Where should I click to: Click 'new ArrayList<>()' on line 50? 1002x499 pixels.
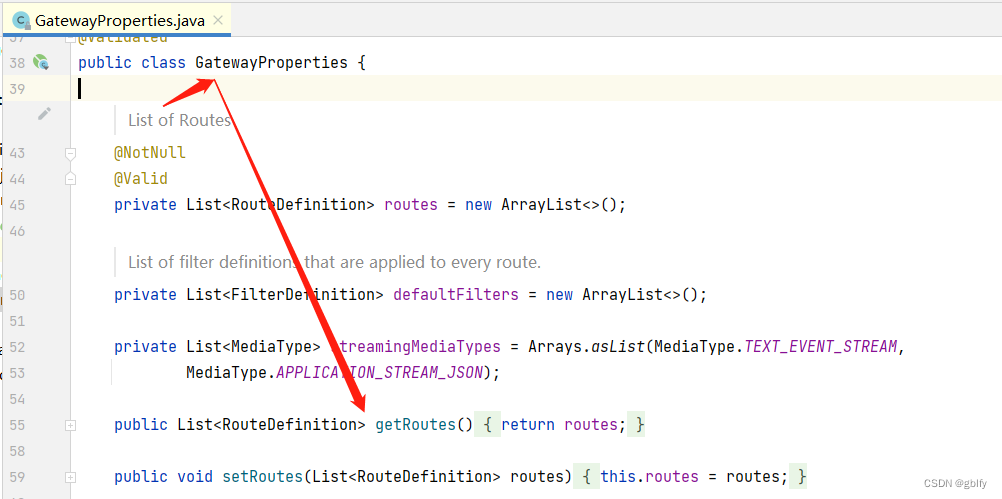[x=622, y=295]
